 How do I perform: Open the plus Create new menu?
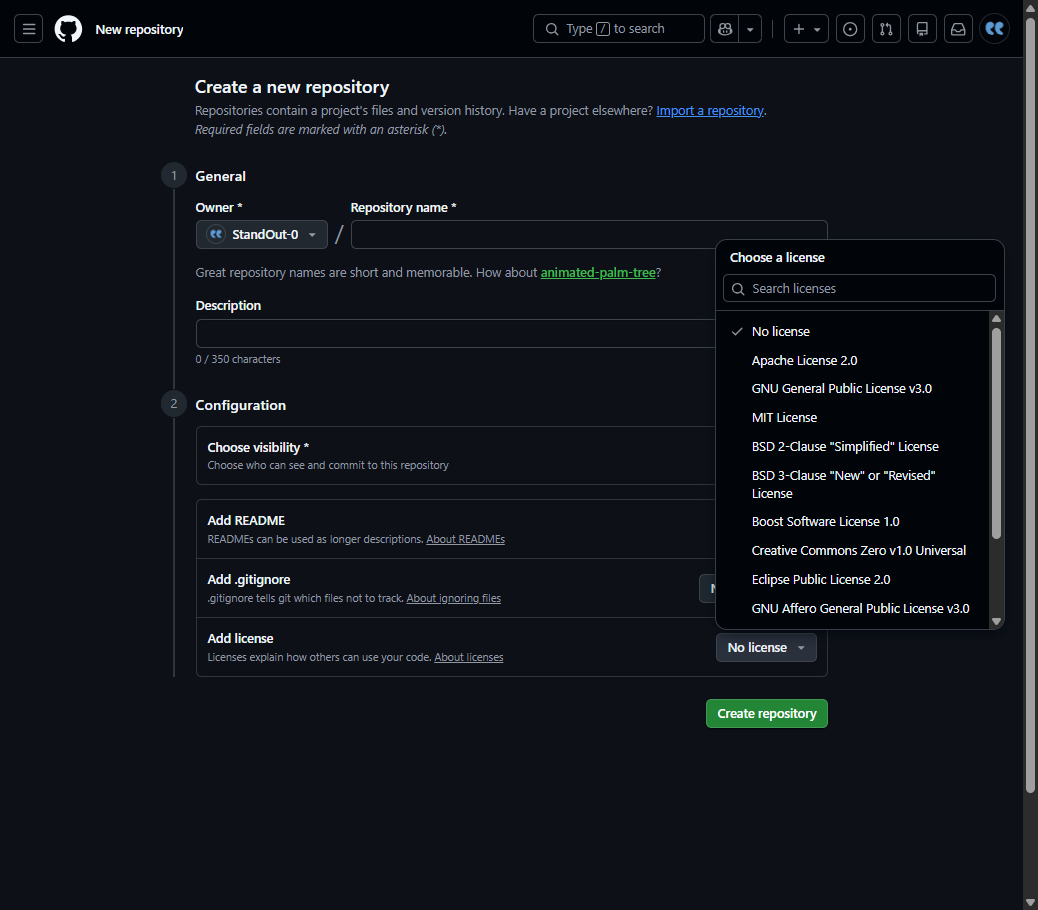806,29
